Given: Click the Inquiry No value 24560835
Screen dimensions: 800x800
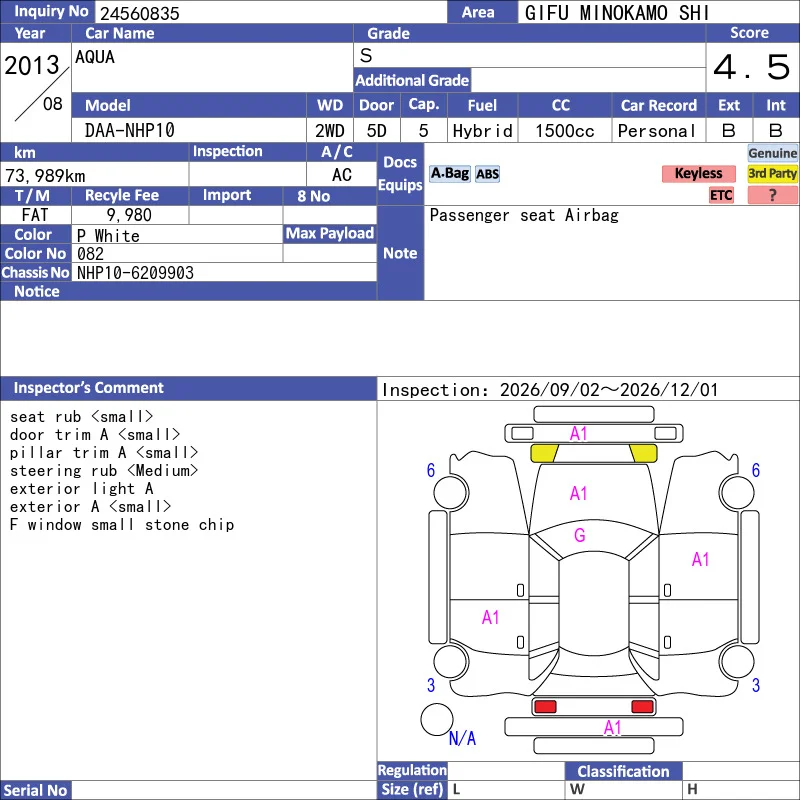Looking at the screenshot, I should click(140, 13).
